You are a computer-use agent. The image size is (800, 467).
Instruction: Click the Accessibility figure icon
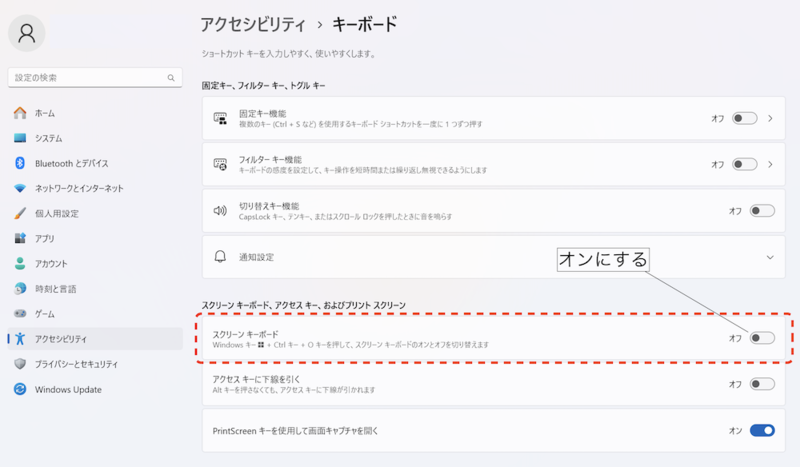[20, 338]
